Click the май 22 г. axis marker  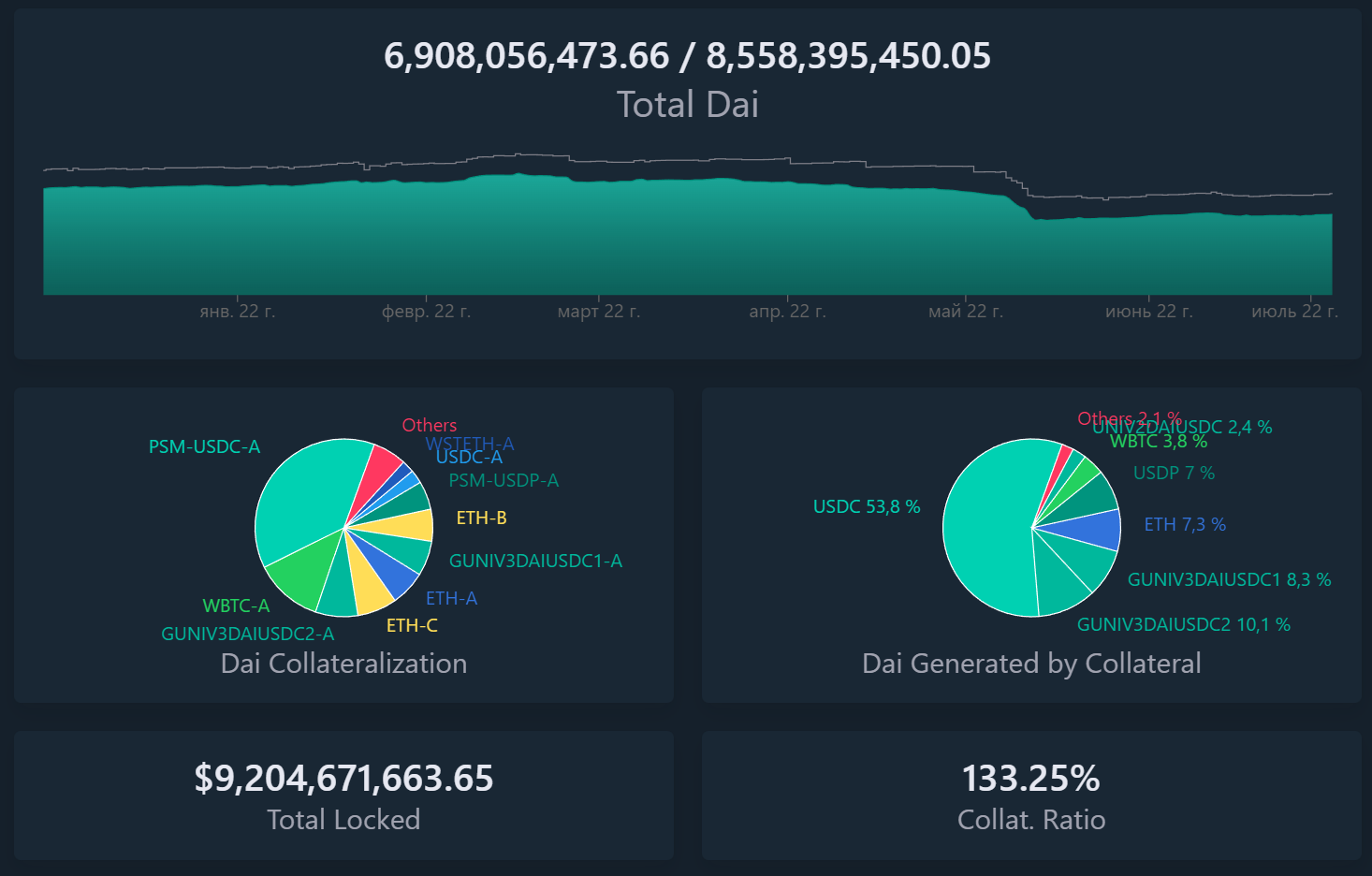(x=966, y=311)
